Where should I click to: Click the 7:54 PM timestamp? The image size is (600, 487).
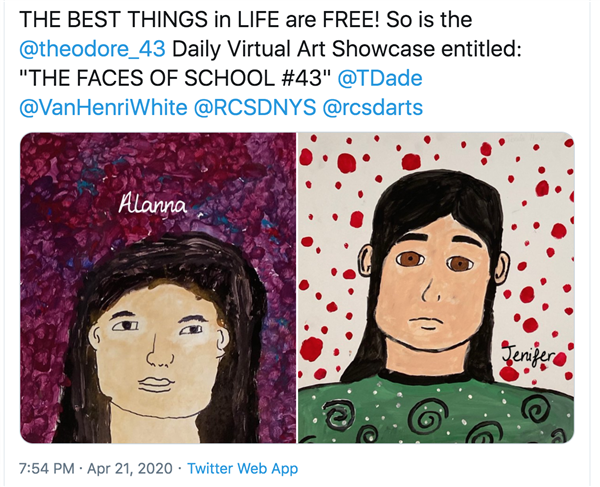pos(47,468)
